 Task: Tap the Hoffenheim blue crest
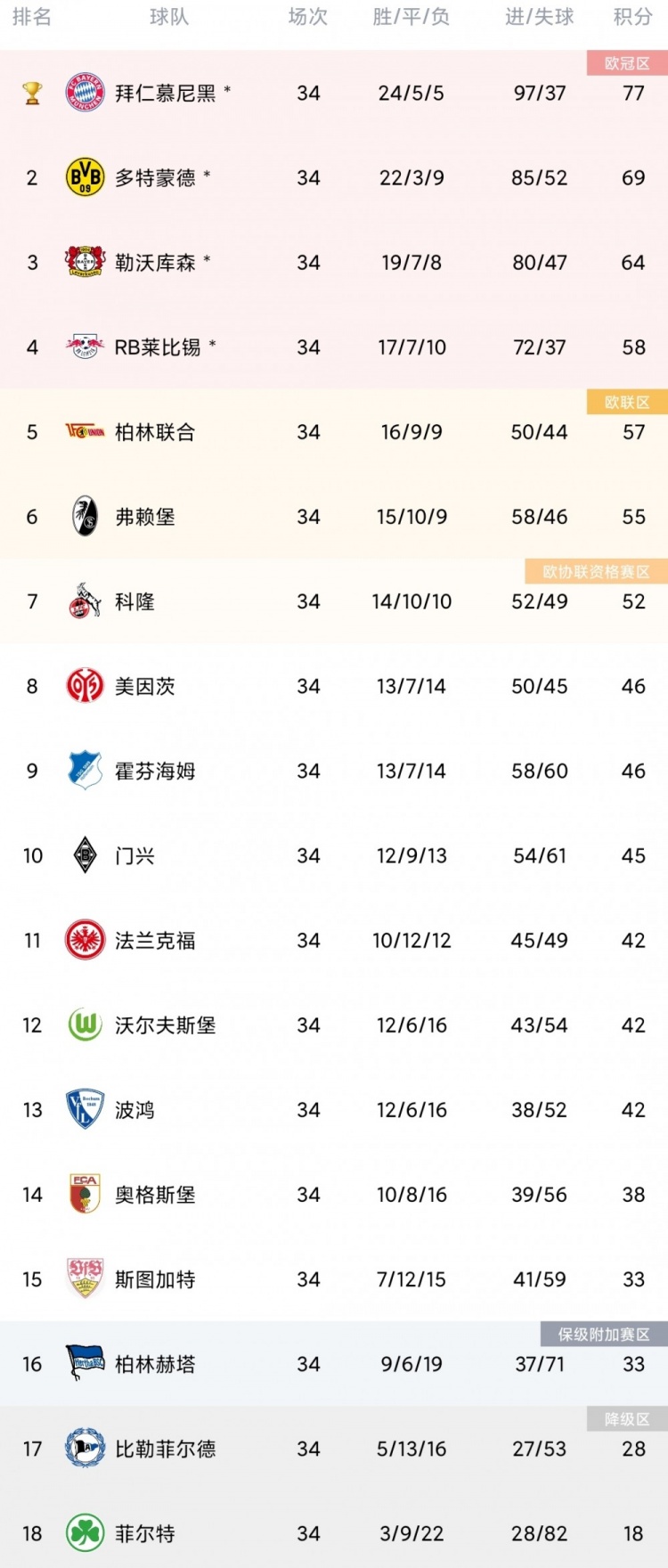coord(86,771)
